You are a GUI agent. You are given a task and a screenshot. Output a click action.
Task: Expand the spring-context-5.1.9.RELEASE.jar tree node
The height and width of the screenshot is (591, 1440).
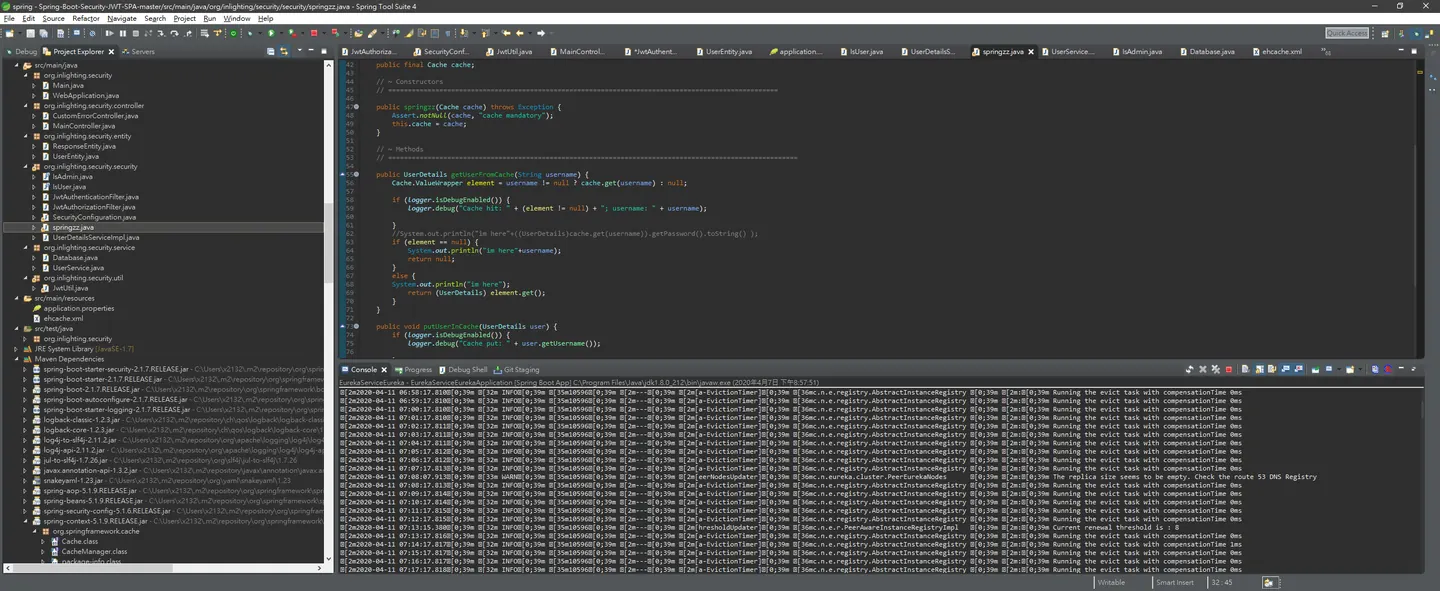[x=26, y=521]
